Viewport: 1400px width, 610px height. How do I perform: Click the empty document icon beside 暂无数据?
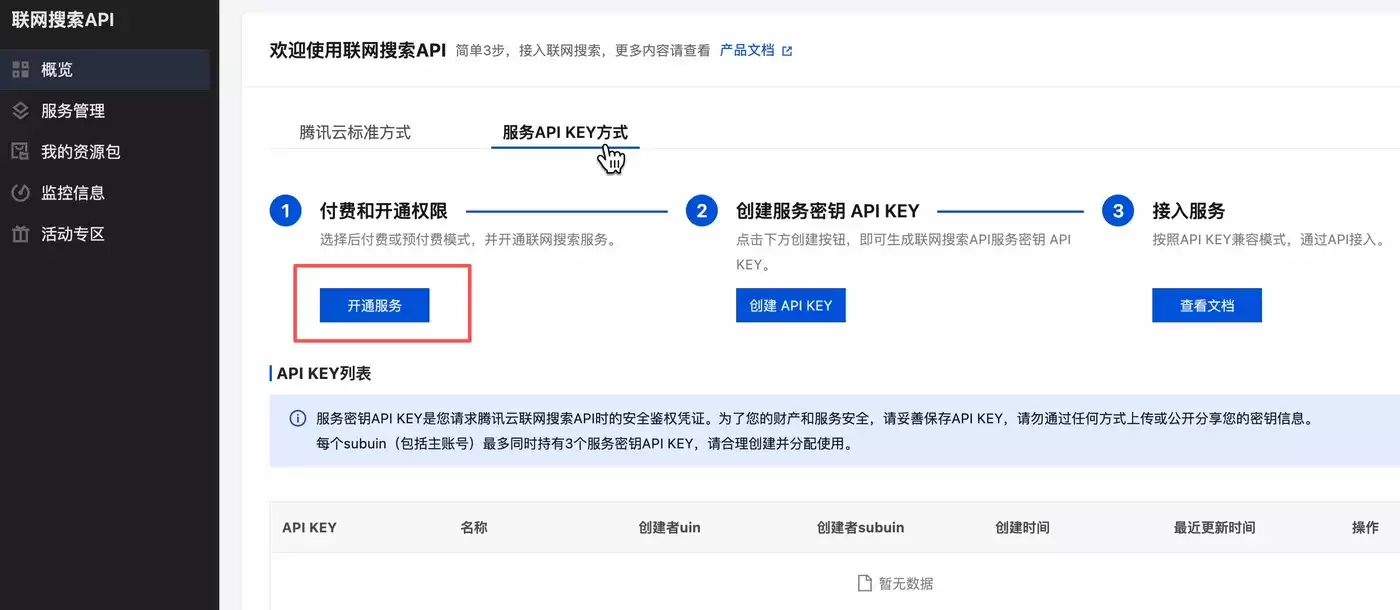tap(865, 583)
